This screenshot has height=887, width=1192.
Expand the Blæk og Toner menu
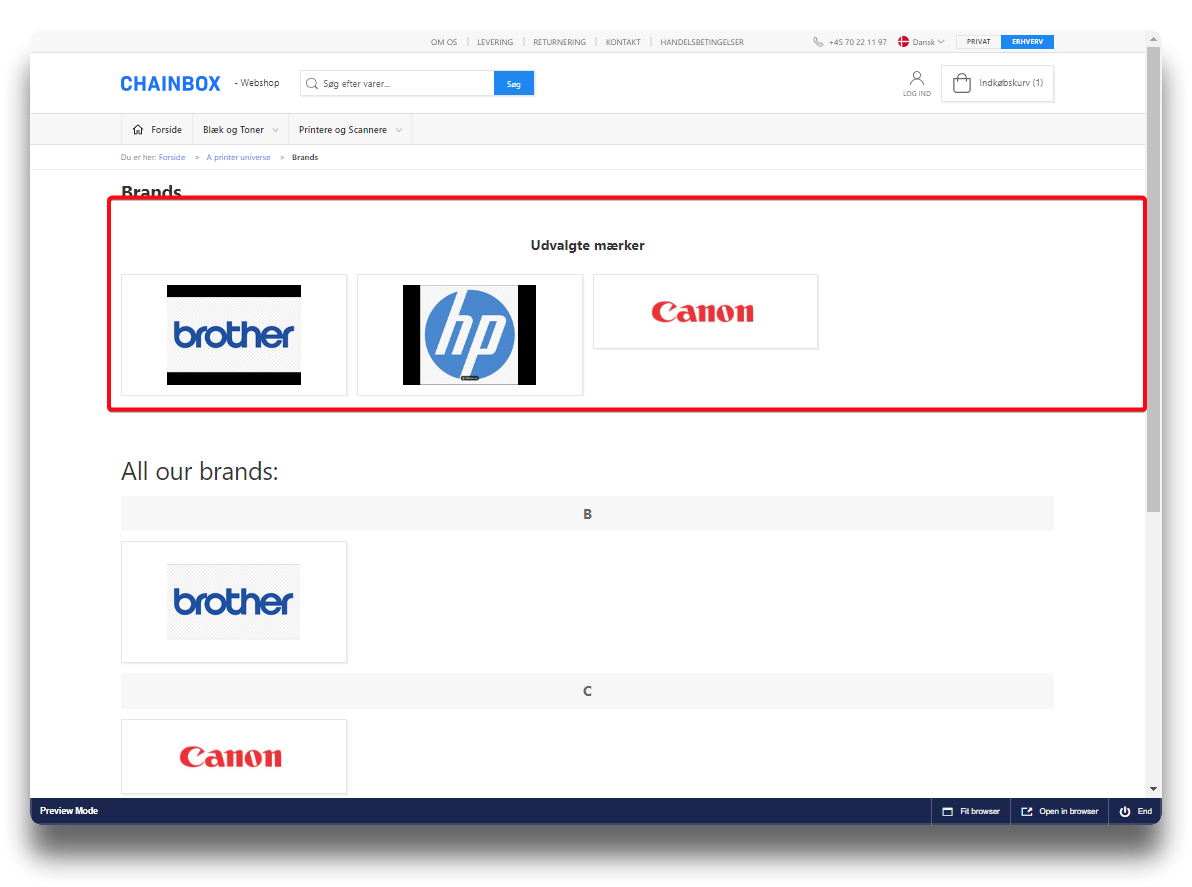[240, 130]
